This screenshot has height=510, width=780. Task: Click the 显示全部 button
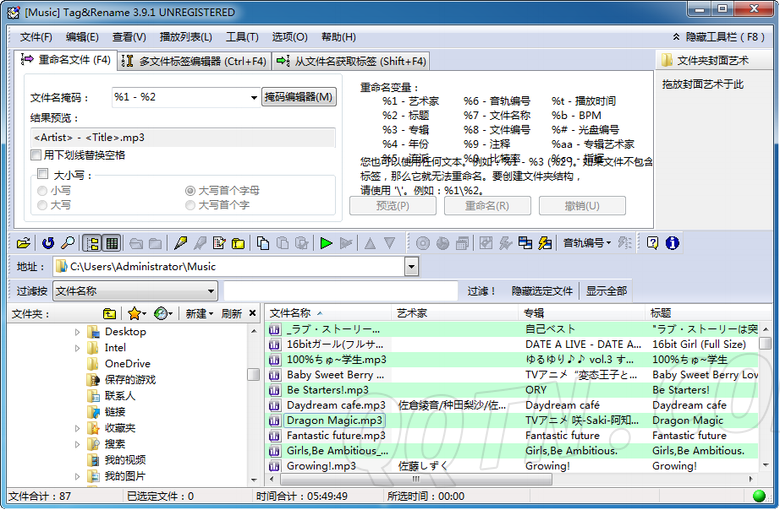[x=606, y=291]
